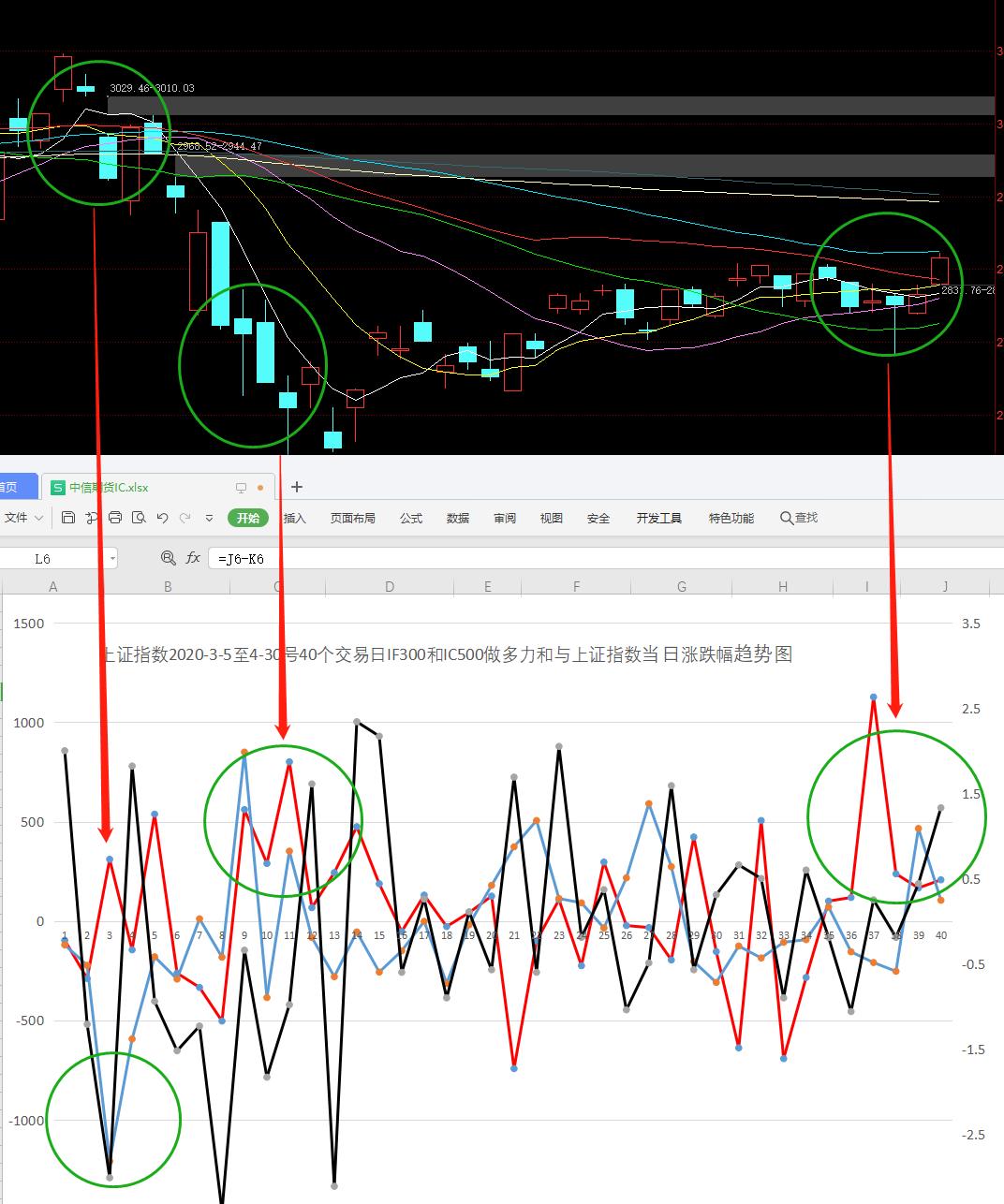Click the monitor icon on document tab

(x=241, y=488)
